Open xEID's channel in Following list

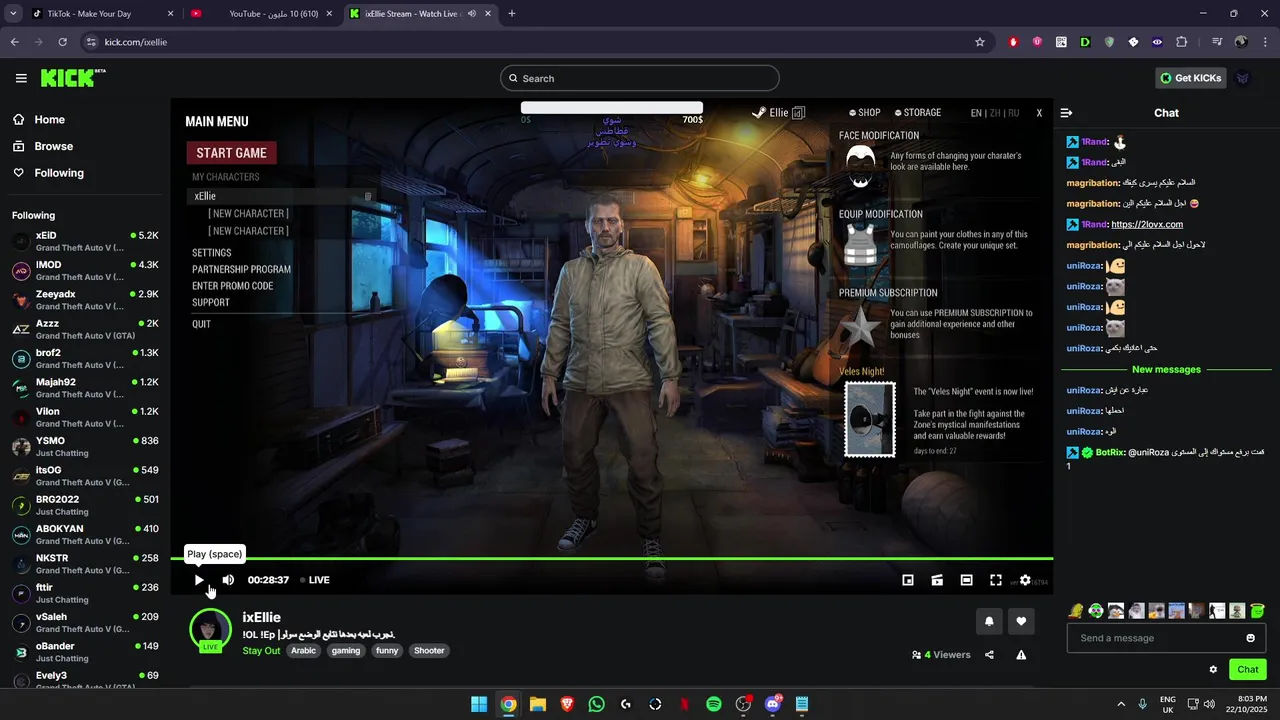tap(85, 241)
